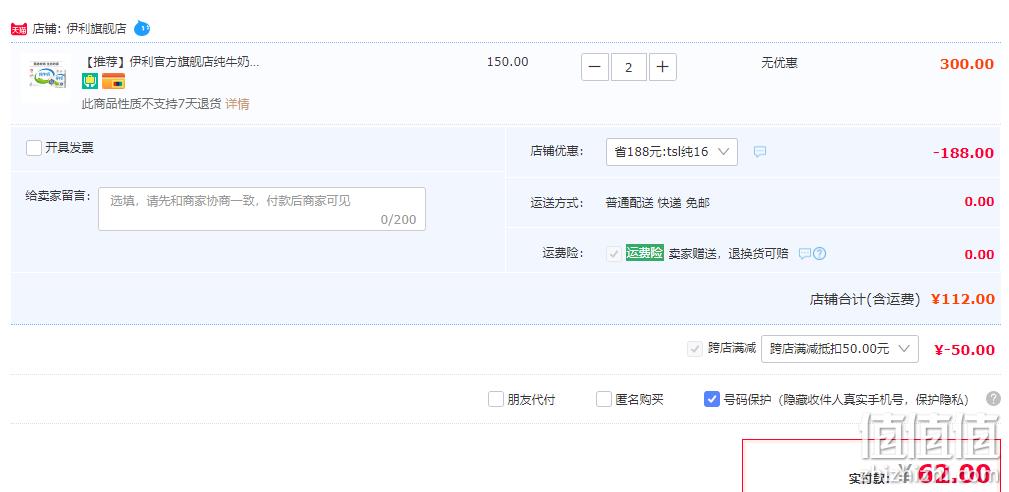Click the gray help icon next to 号码保护
This screenshot has height=492, width=1009.
(x=994, y=399)
